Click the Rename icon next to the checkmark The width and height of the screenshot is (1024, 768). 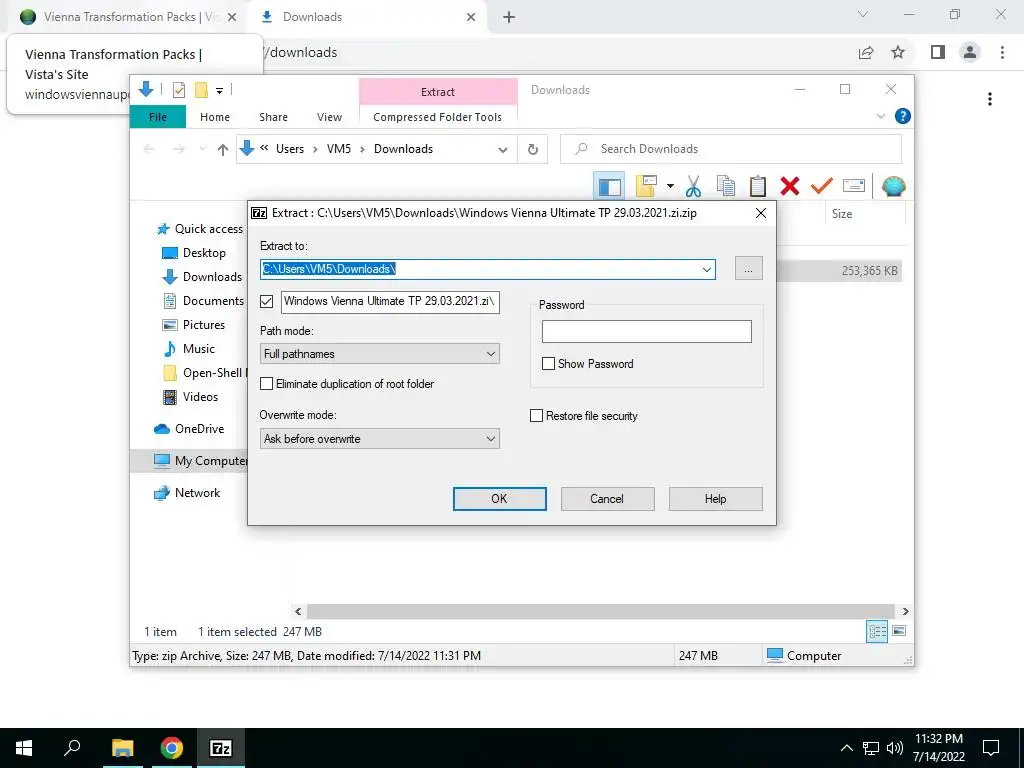[854, 187]
